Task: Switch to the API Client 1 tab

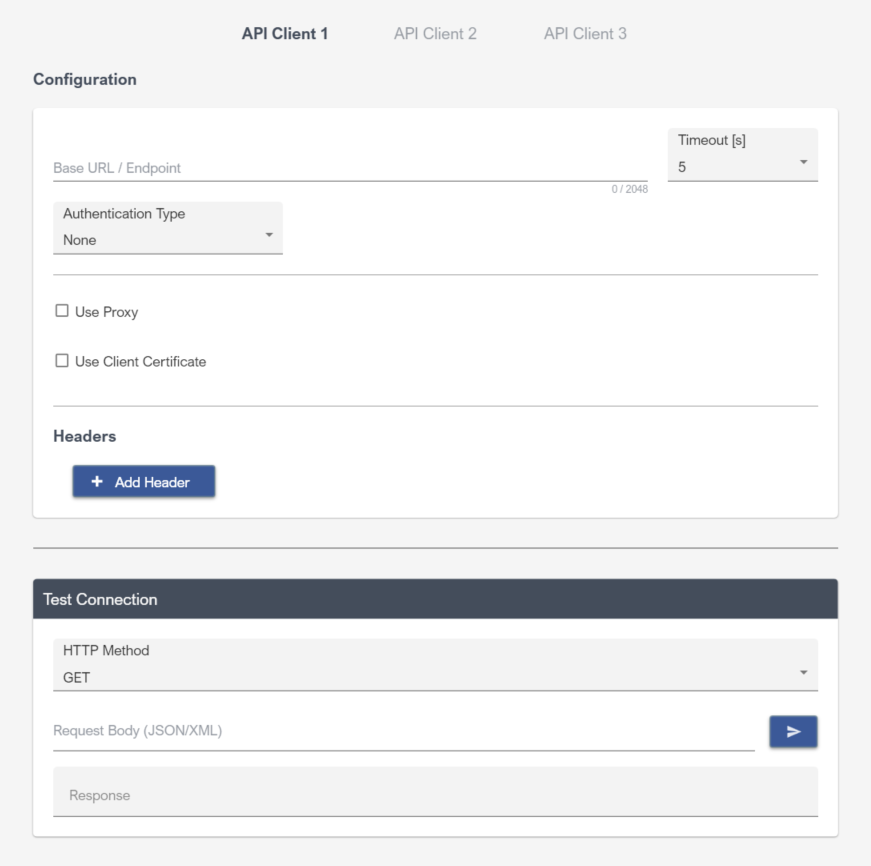Action: click(x=285, y=34)
